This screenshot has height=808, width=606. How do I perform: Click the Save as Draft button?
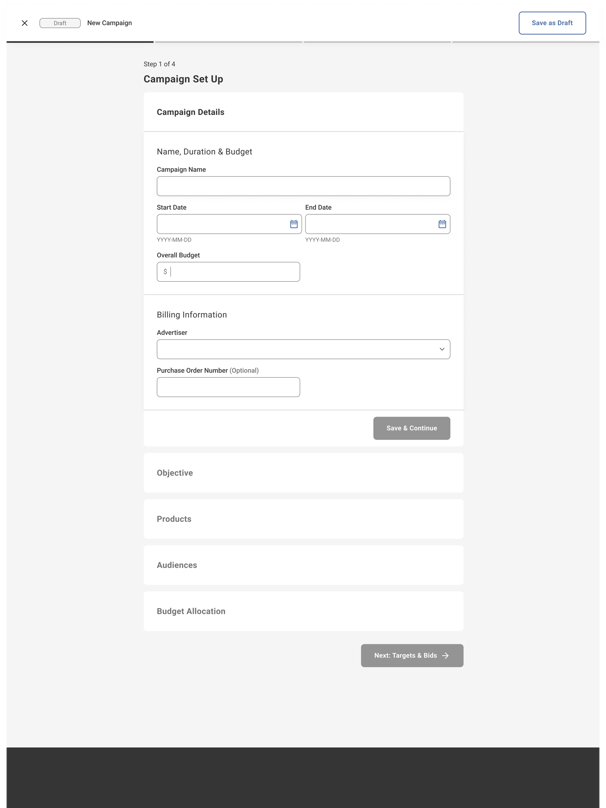click(552, 23)
